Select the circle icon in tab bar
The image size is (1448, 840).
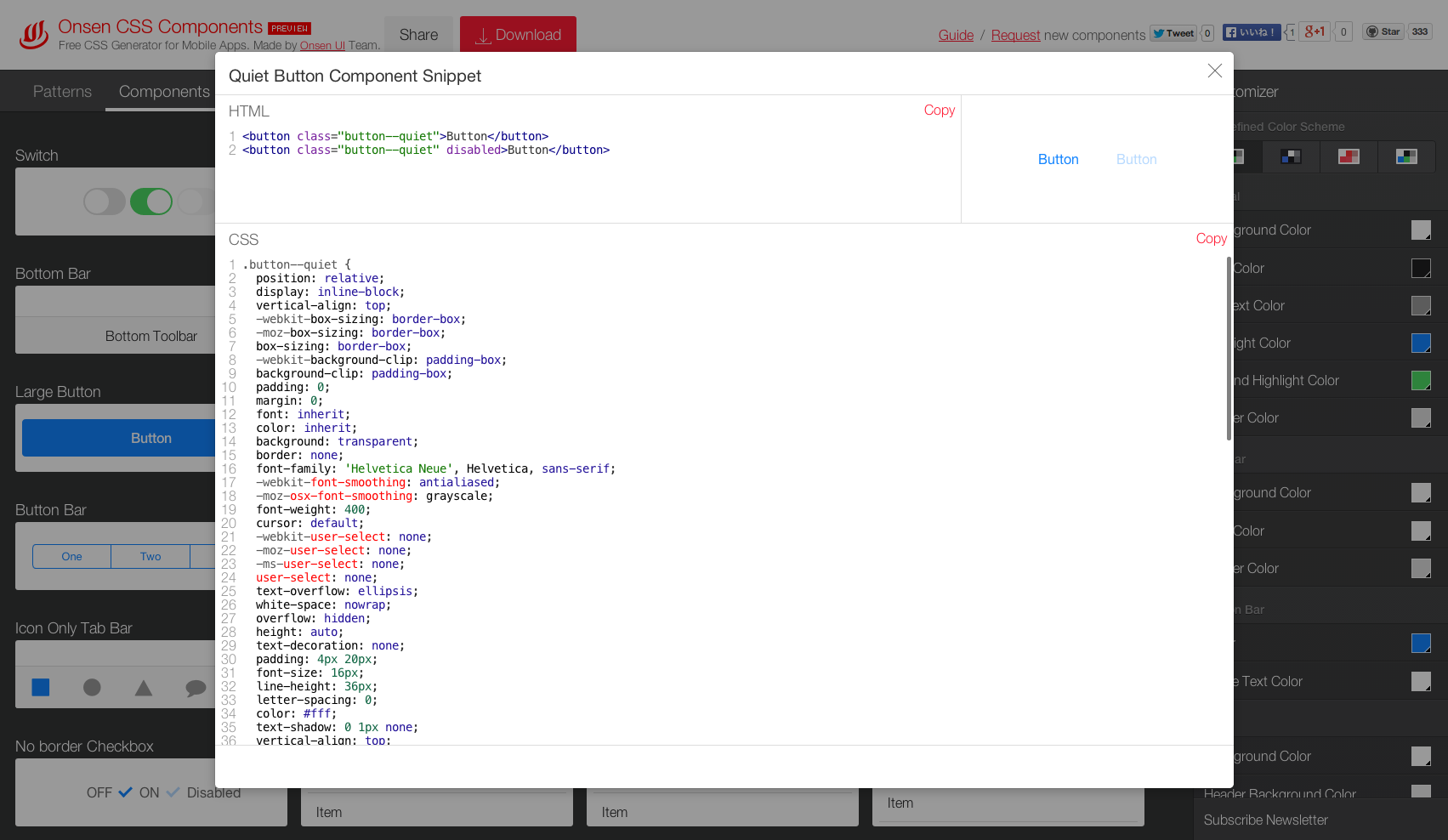coord(92,688)
